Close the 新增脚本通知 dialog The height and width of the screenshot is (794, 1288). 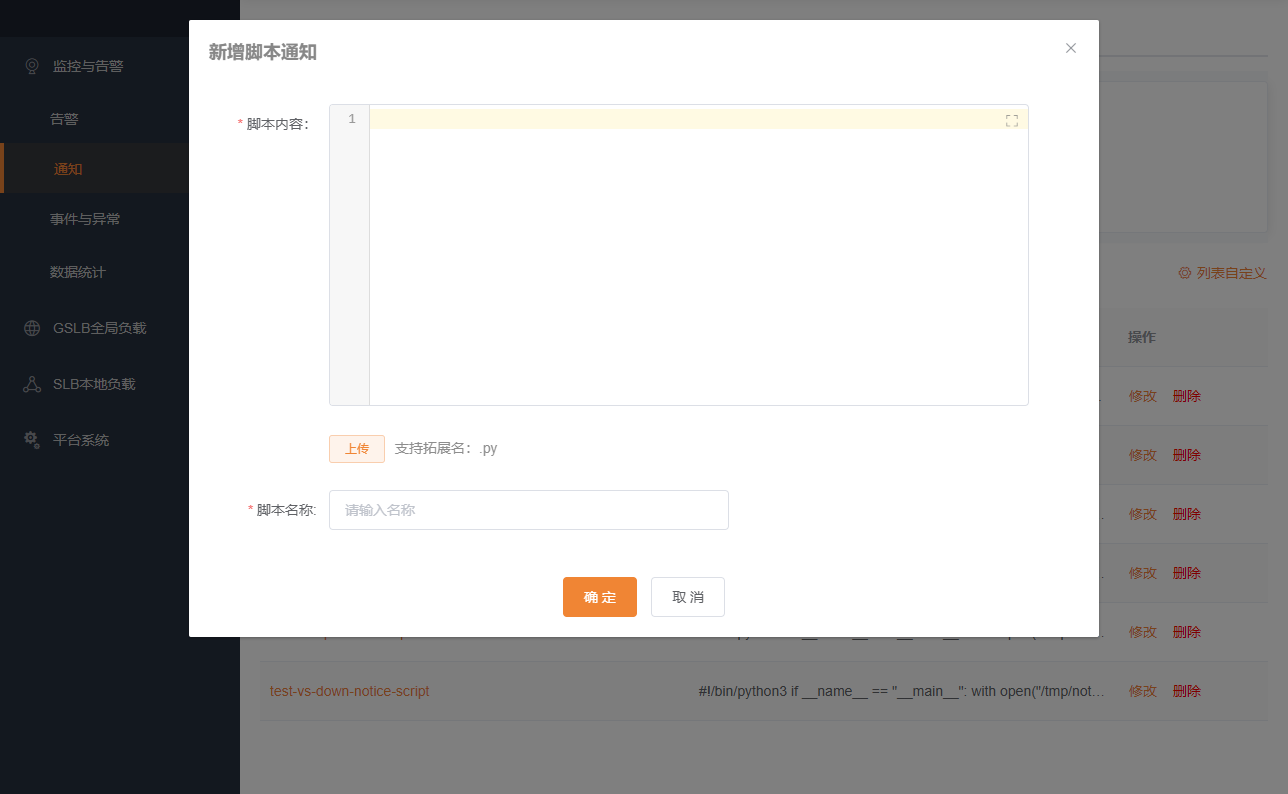1071,48
